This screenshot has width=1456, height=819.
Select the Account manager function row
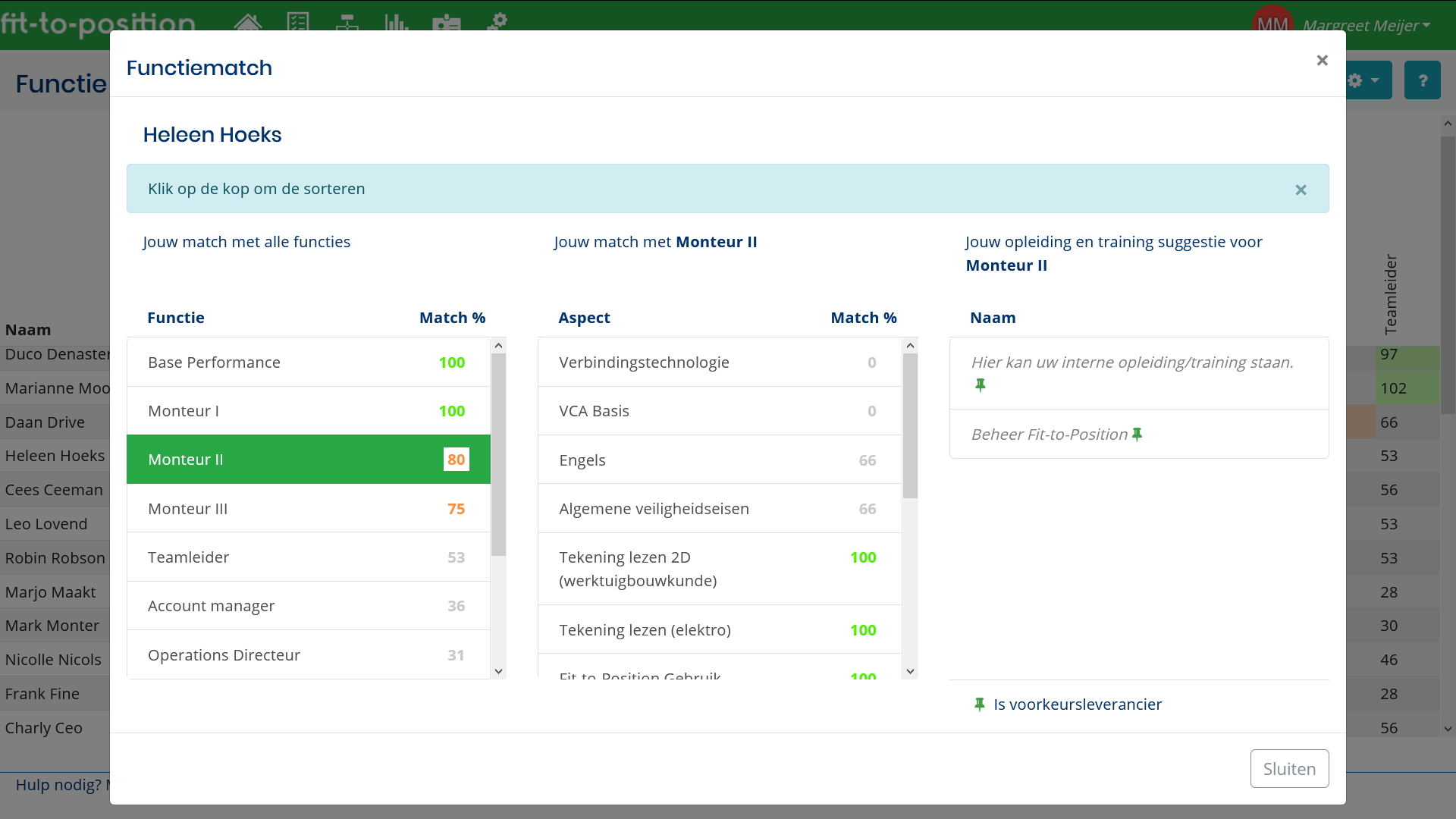pyautogui.click(x=309, y=606)
